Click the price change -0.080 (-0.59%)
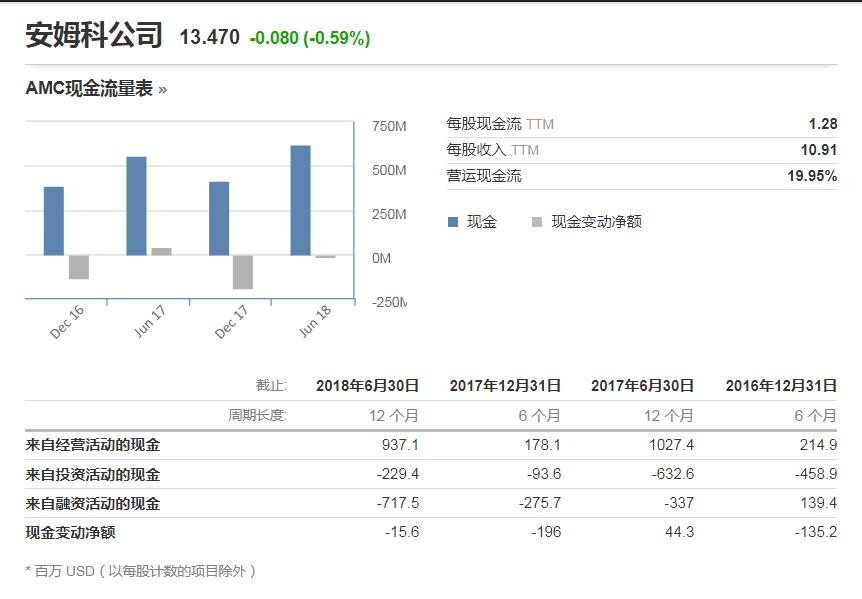Viewport: 862px width, 599px height. pyautogui.click(x=310, y=38)
